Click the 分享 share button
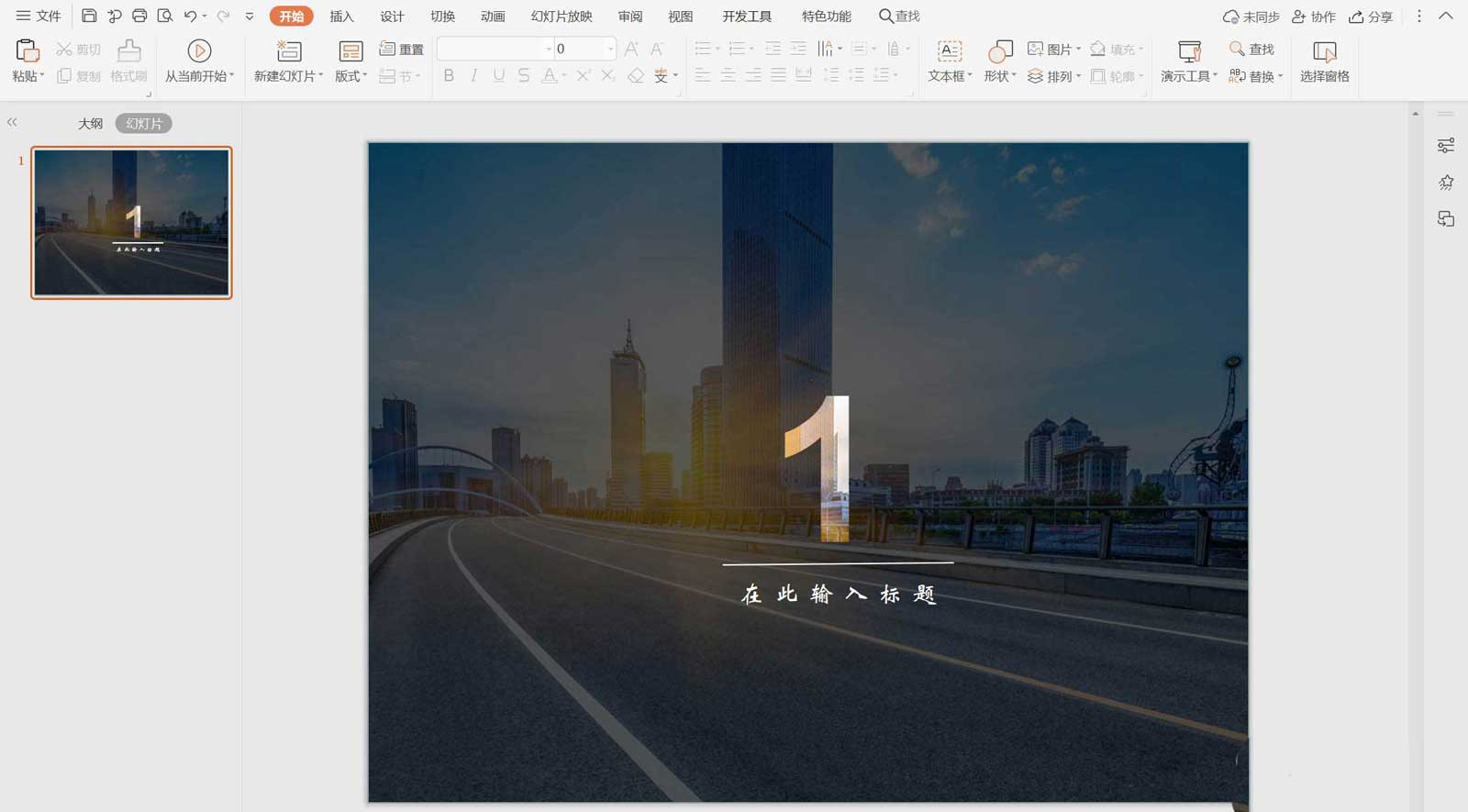Image resolution: width=1468 pixels, height=812 pixels. tap(1371, 17)
